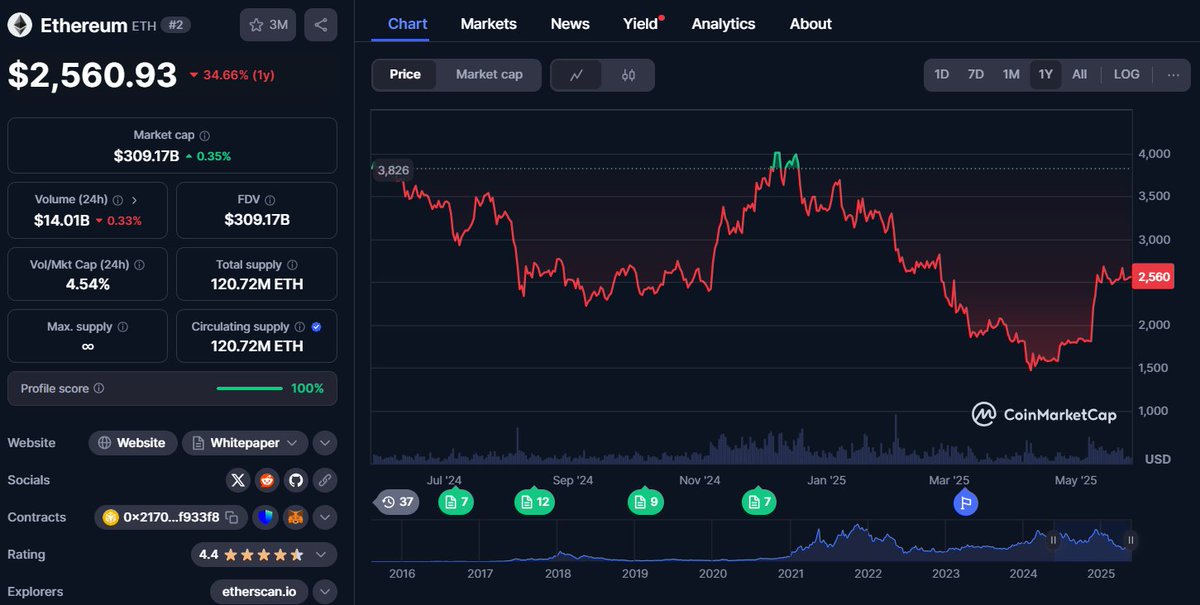Viewport: 1200px width, 605px height.
Task: Open chart more options (three dots)
Action: tap(1173, 75)
